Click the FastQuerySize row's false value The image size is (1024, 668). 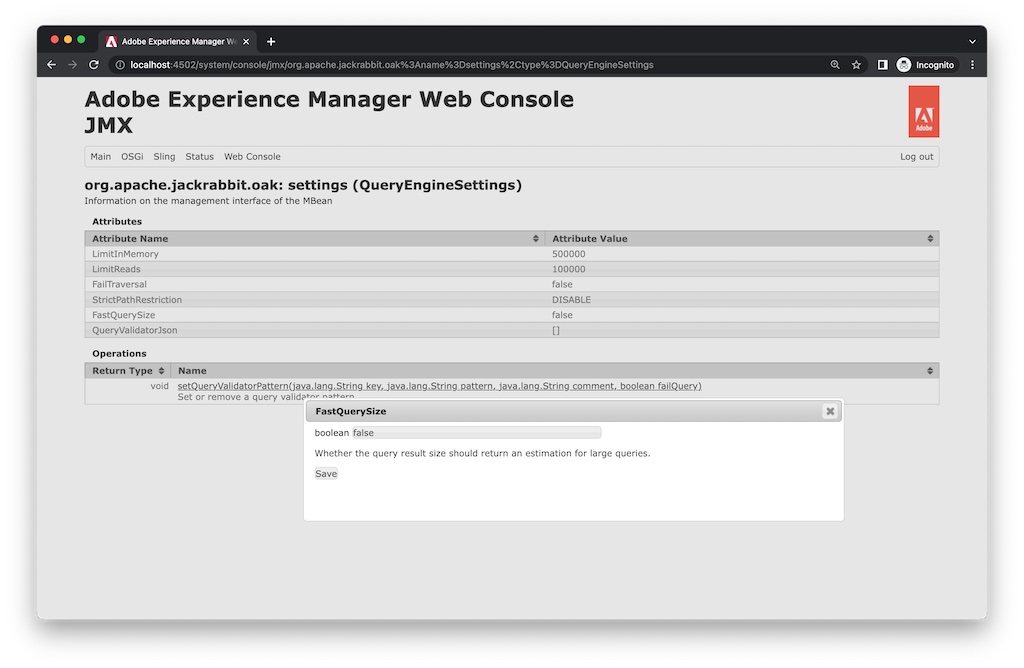(562, 315)
